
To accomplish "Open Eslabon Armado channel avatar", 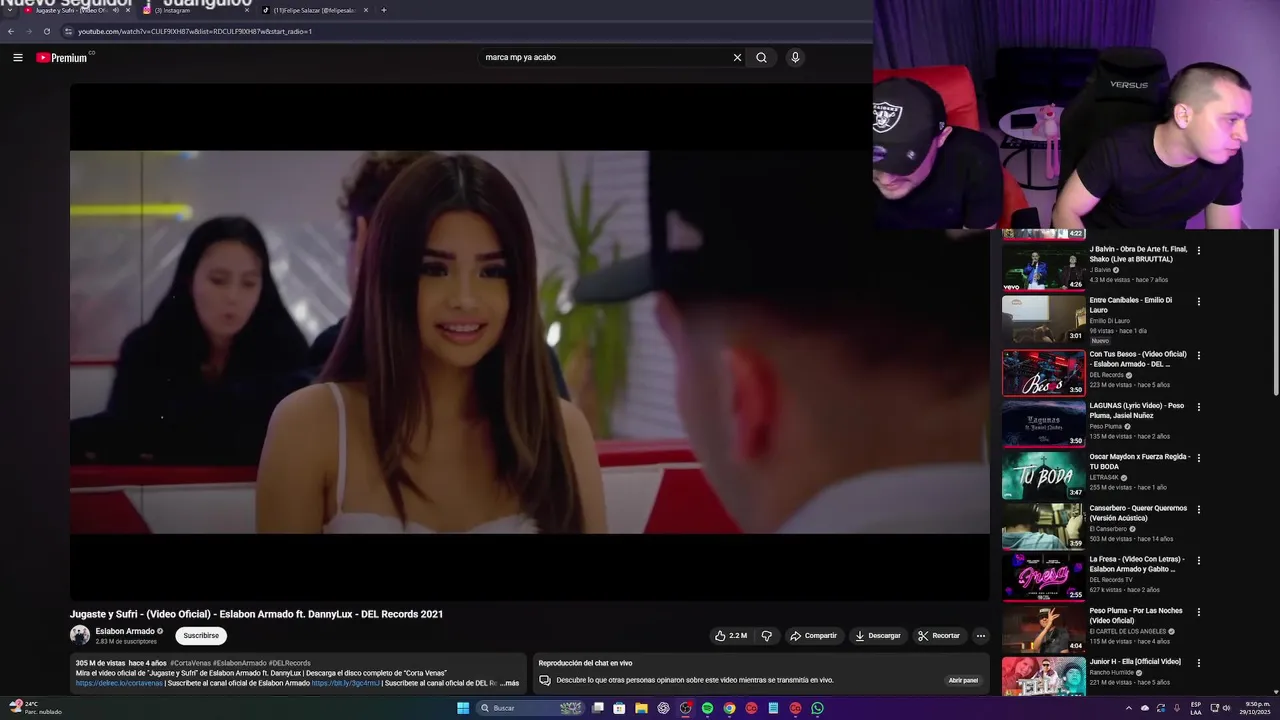I will [x=80, y=635].
